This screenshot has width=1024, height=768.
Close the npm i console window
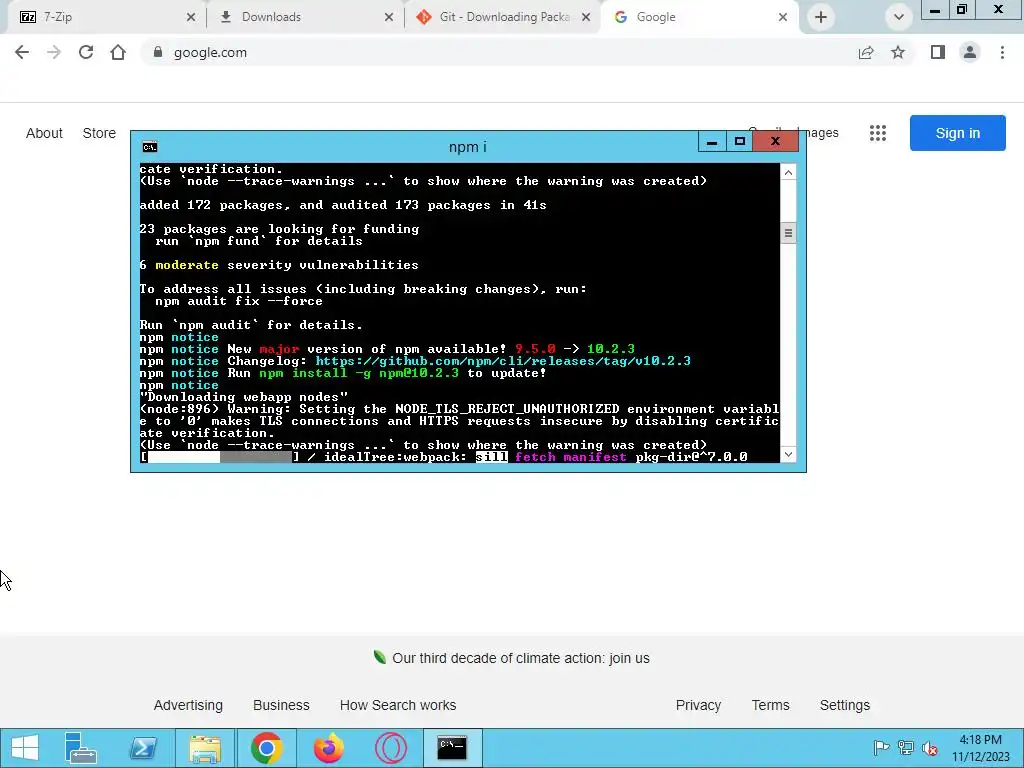775,141
